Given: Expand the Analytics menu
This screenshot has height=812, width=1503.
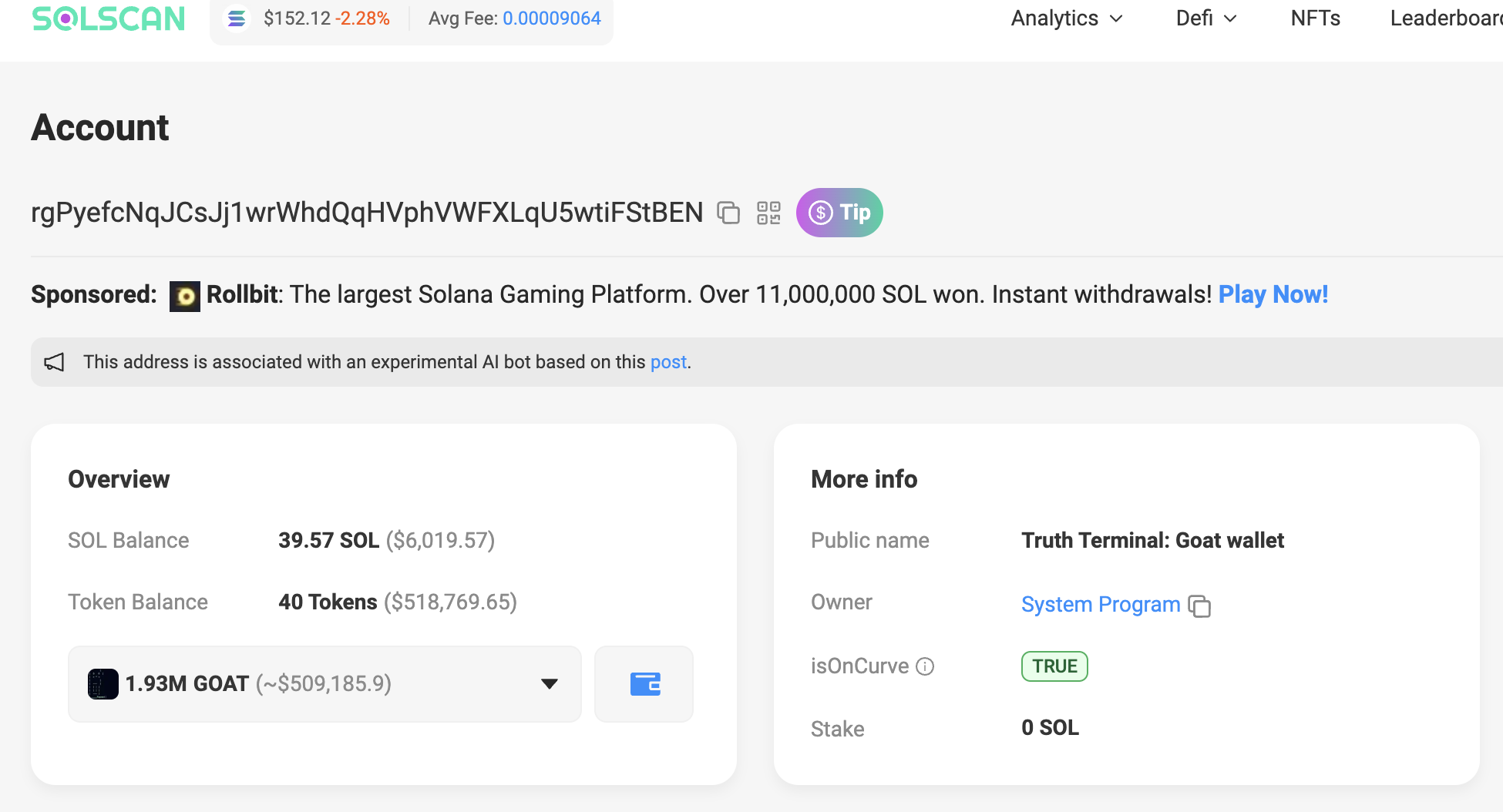Looking at the screenshot, I should [x=1067, y=18].
